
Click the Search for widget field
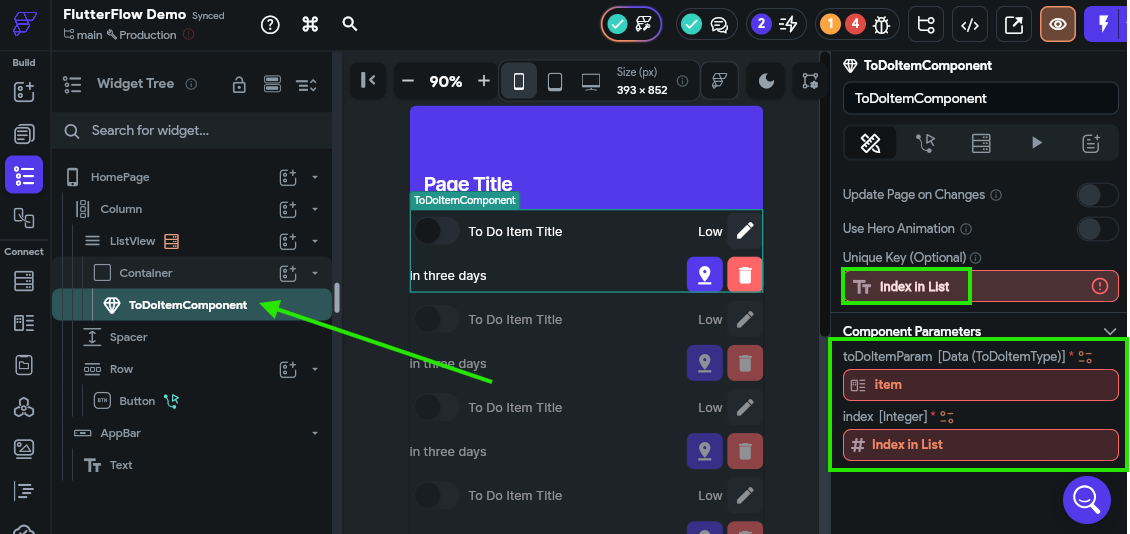192,130
